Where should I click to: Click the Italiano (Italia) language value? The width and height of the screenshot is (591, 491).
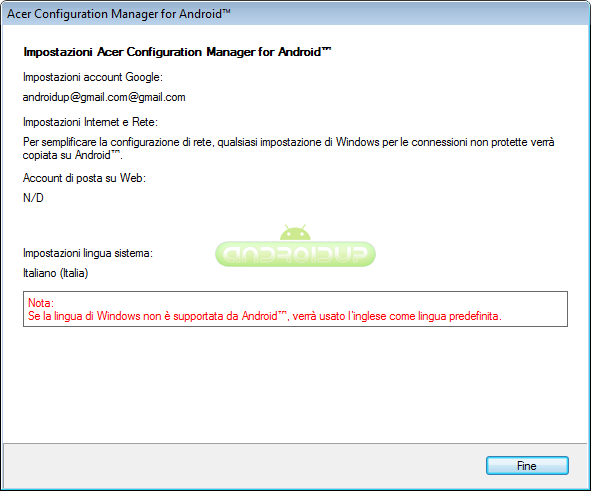point(55,273)
